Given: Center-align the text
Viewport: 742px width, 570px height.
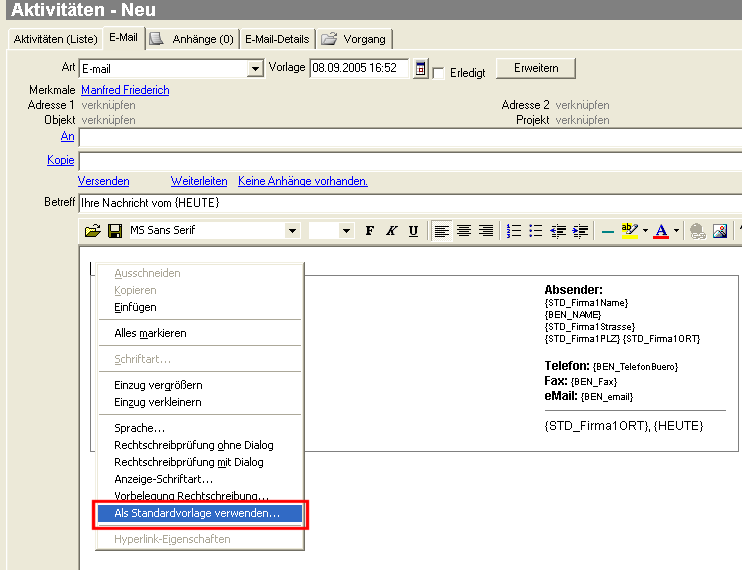Looking at the screenshot, I should pyautogui.click(x=464, y=231).
